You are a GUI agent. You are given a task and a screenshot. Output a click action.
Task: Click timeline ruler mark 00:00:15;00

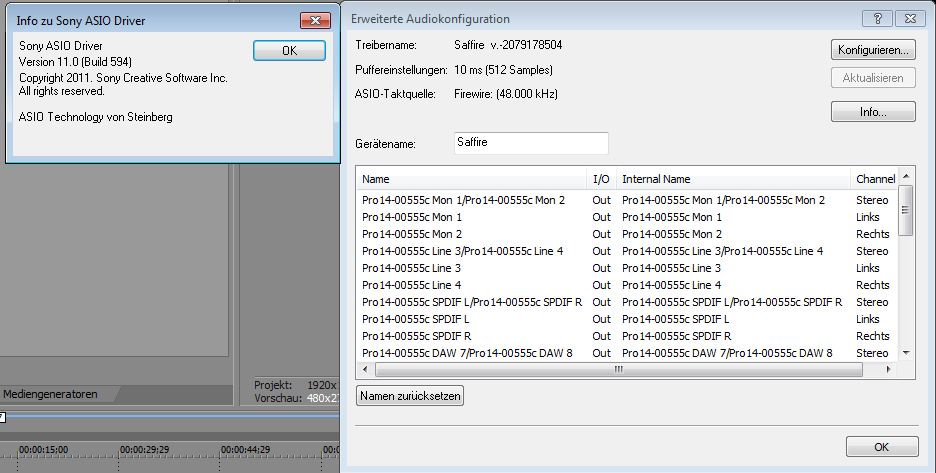[x=44, y=450]
